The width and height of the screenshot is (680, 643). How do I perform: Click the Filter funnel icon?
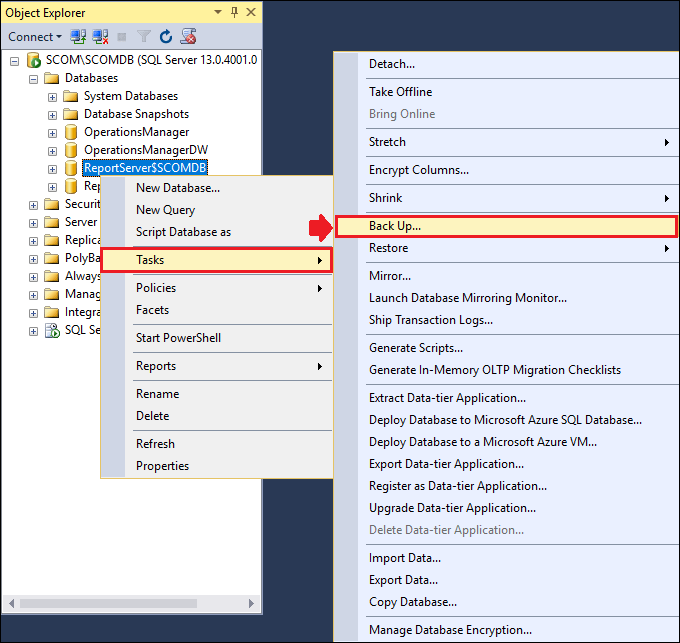(x=144, y=37)
